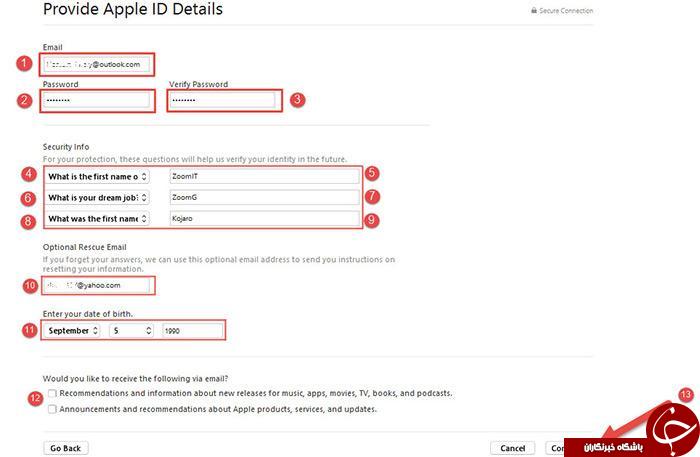Screen dimensions: 700x457
Task: Click the answer field containing ZoomIT
Action: coord(265,176)
